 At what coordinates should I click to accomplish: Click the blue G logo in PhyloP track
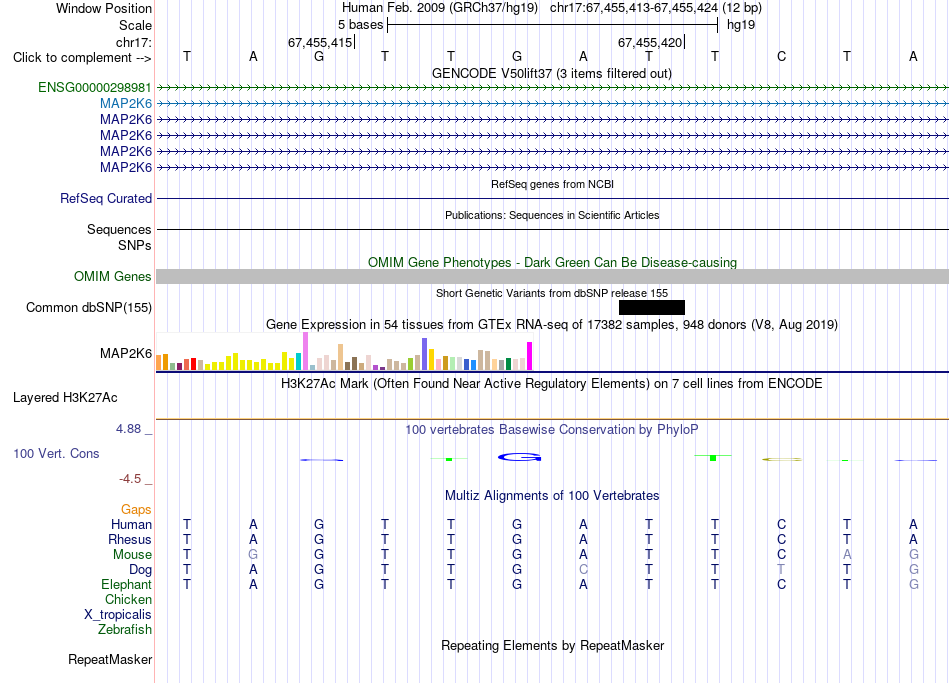[519, 457]
